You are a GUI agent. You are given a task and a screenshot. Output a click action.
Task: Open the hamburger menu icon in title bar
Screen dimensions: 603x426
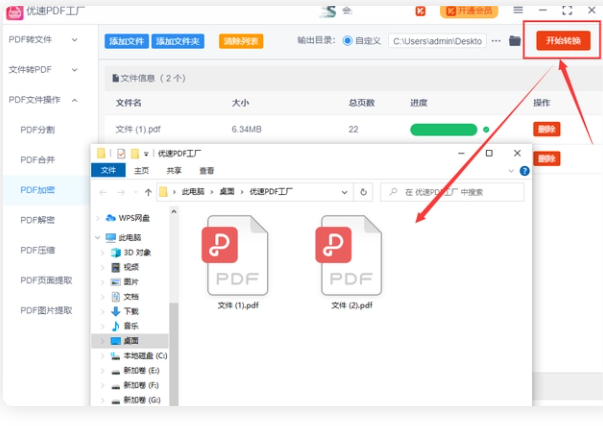[518, 10]
